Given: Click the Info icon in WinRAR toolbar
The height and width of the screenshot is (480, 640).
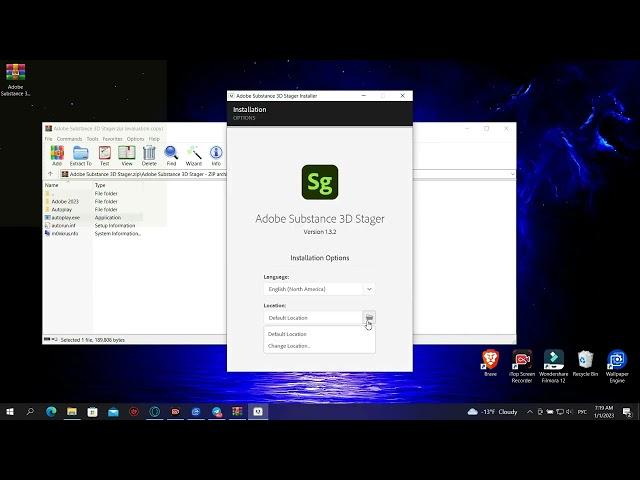Looking at the screenshot, I should (216, 156).
